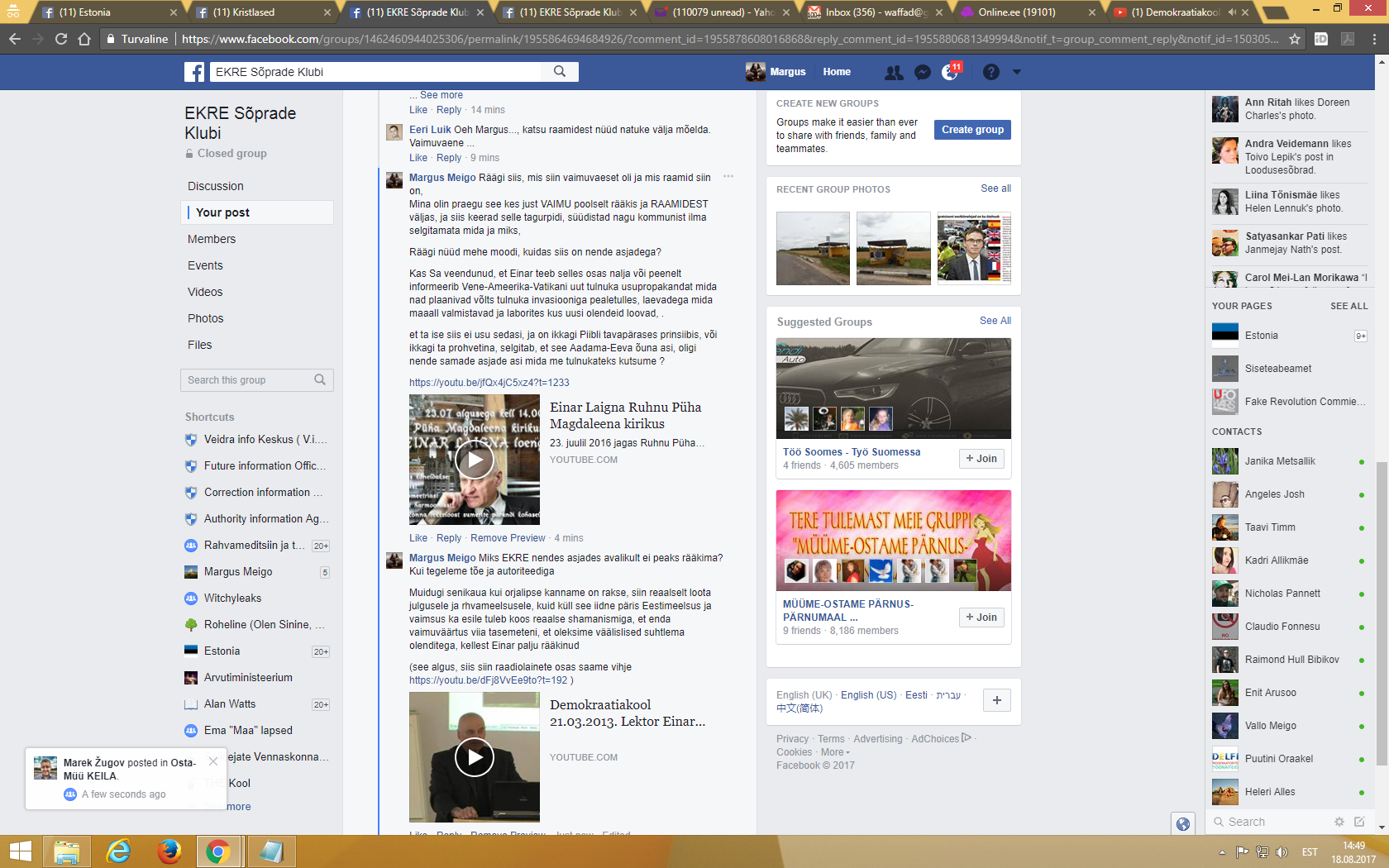Open Chrome menu (three dots)
Viewport: 1389px width, 868px height.
coord(1374,39)
